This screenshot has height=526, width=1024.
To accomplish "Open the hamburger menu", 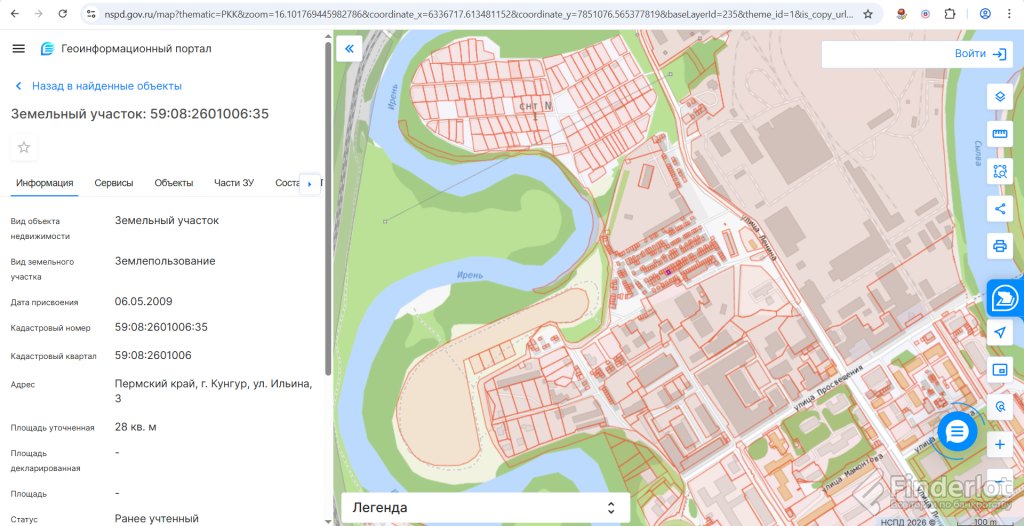I will coord(18,48).
